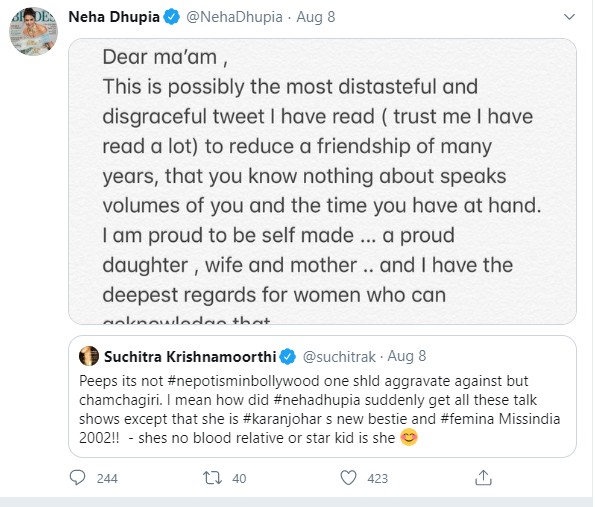The width and height of the screenshot is (595, 507).
Task: Open the share tweet icon
Action: coord(483,478)
